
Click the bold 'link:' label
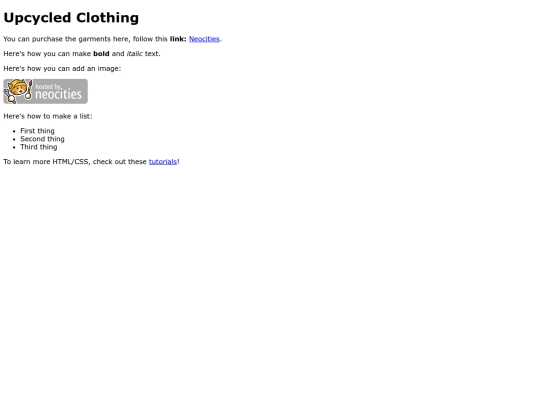[178, 39]
